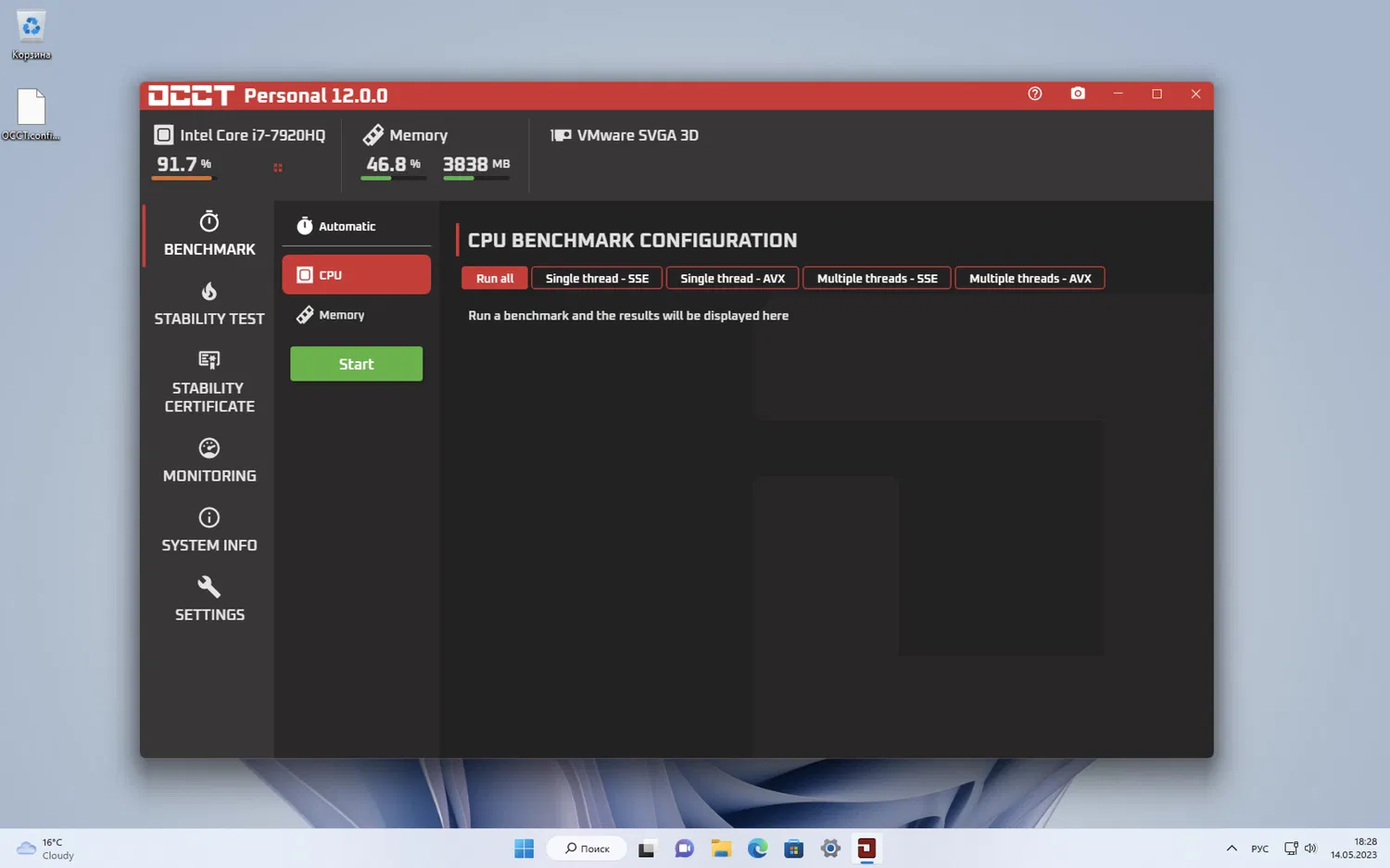The image size is (1390, 868).
Task: Click the VMware SVGA 3D GPU icon
Action: tap(560, 135)
